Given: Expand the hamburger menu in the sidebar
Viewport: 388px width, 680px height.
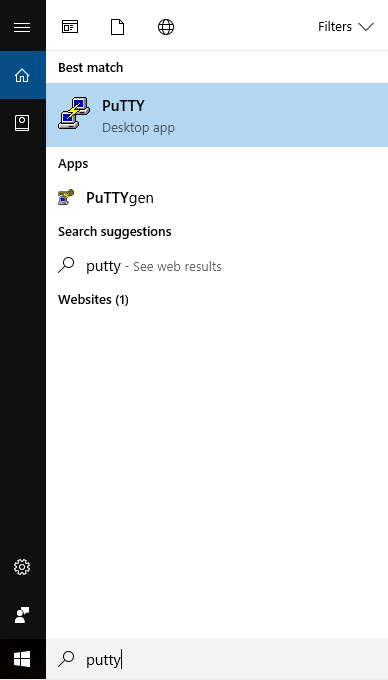Looking at the screenshot, I should click(x=22, y=27).
